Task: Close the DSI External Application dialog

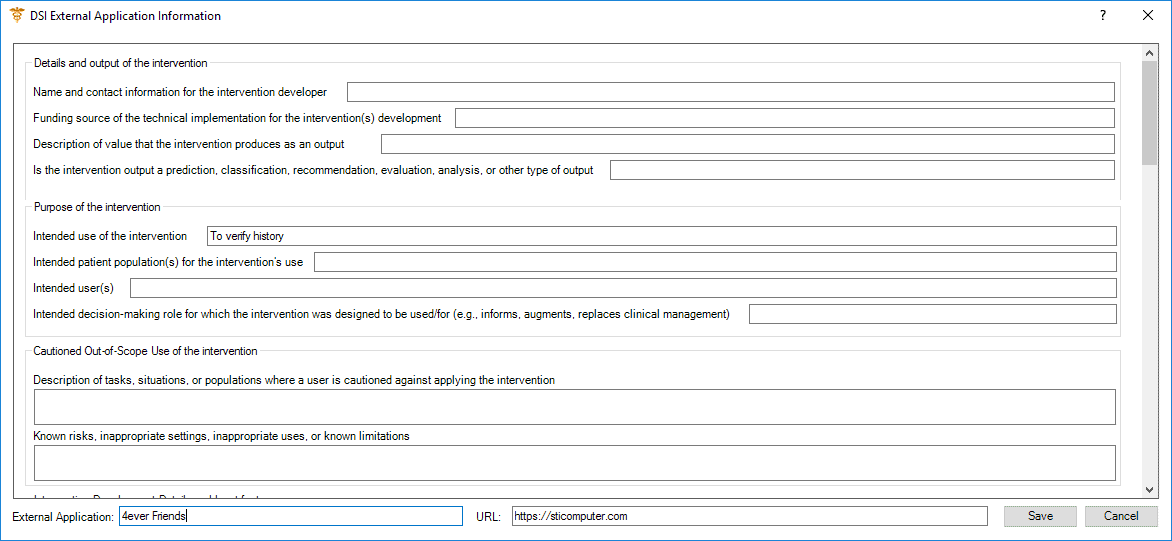Action: tap(1148, 16)
